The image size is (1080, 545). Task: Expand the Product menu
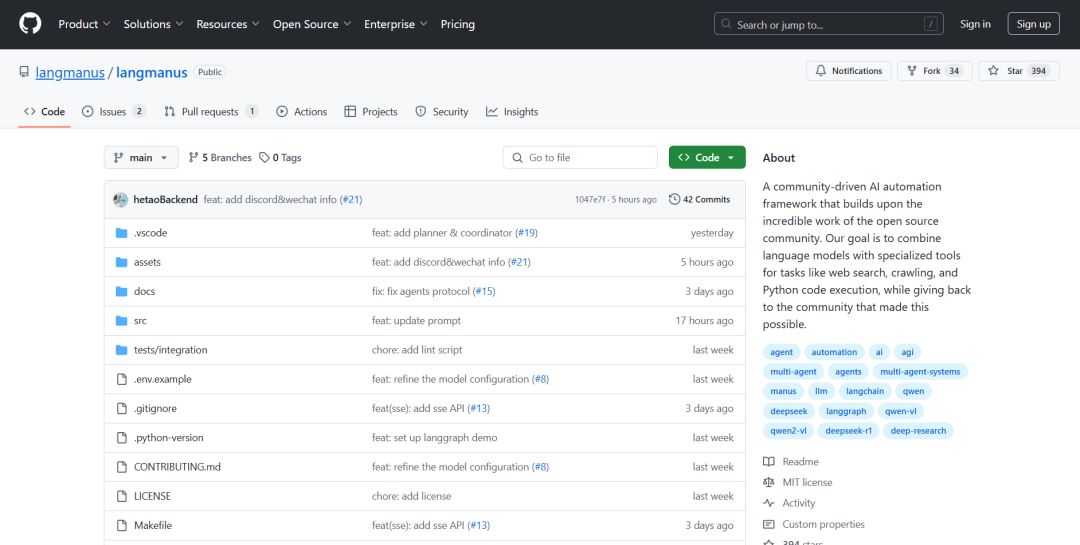84,24
